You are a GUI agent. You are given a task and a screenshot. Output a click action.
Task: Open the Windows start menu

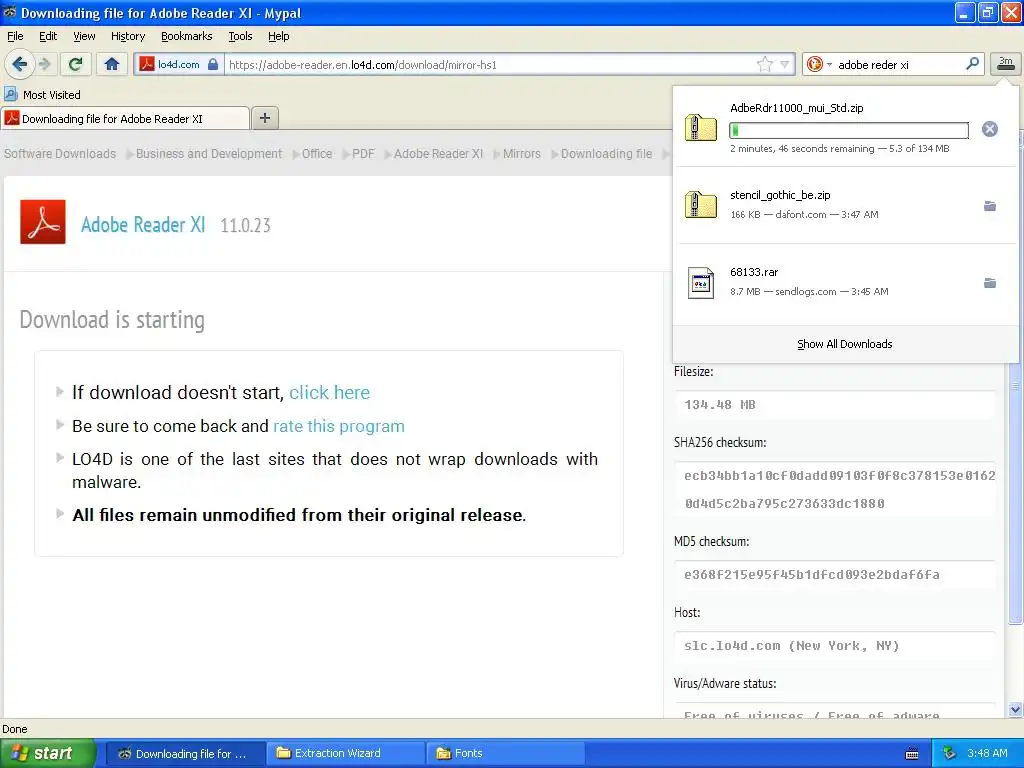pos(47,753)
